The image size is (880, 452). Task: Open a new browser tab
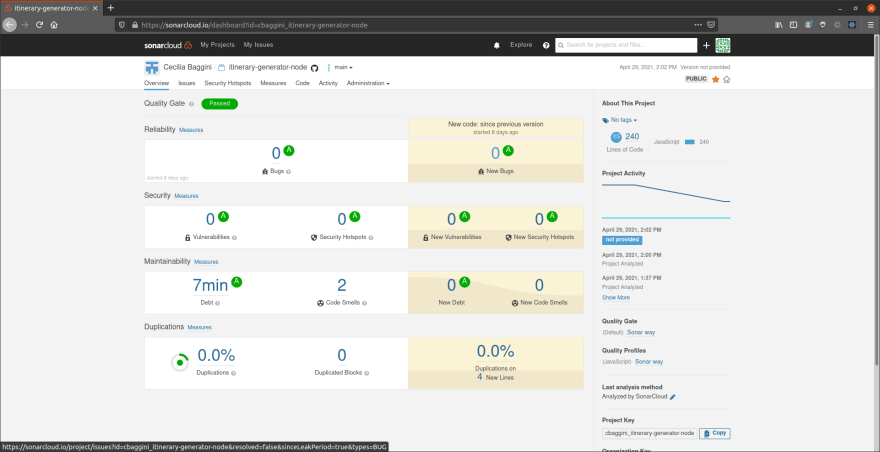[x=111, y=8]
